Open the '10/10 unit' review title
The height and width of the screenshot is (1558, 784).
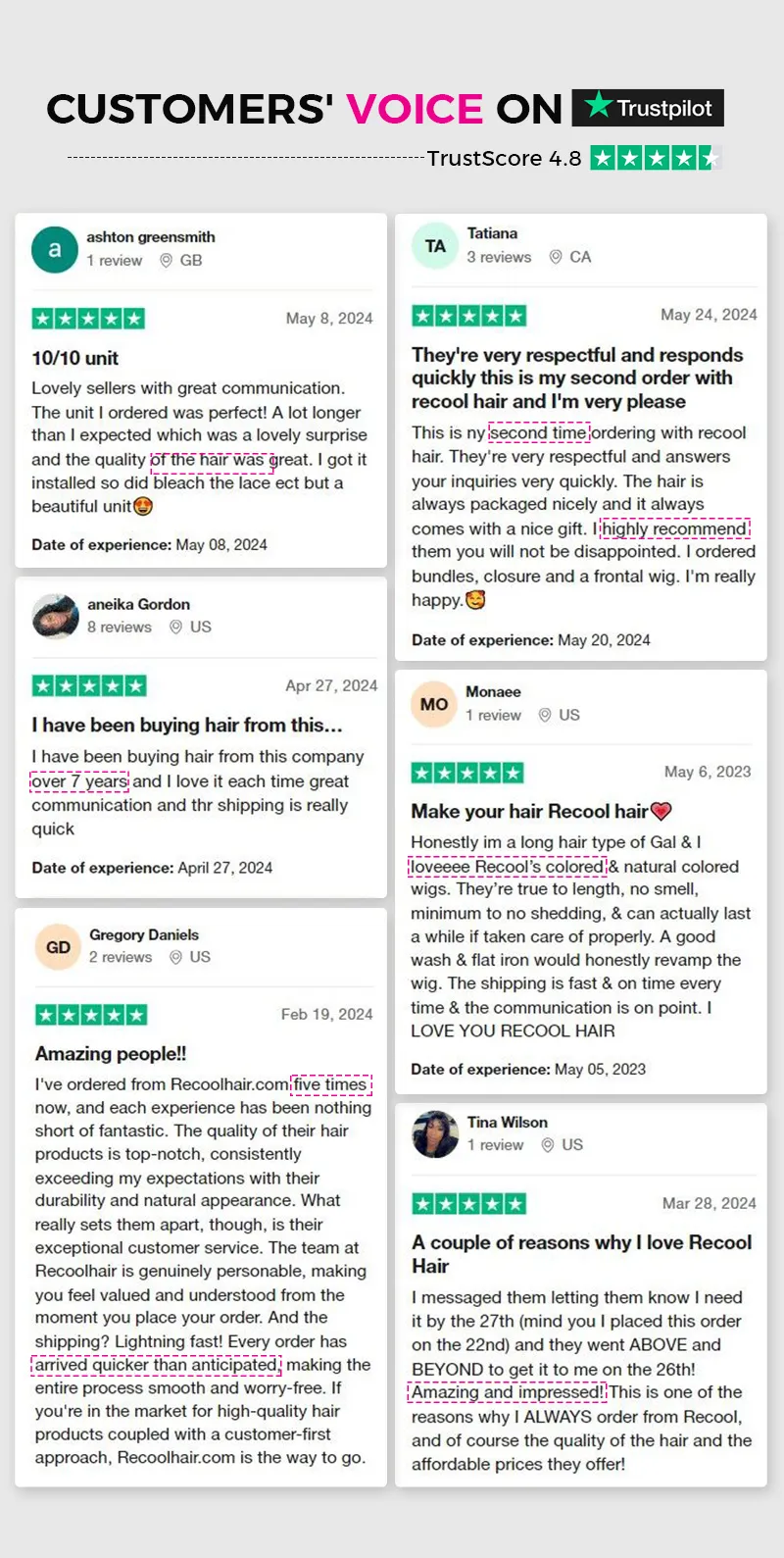75,358
